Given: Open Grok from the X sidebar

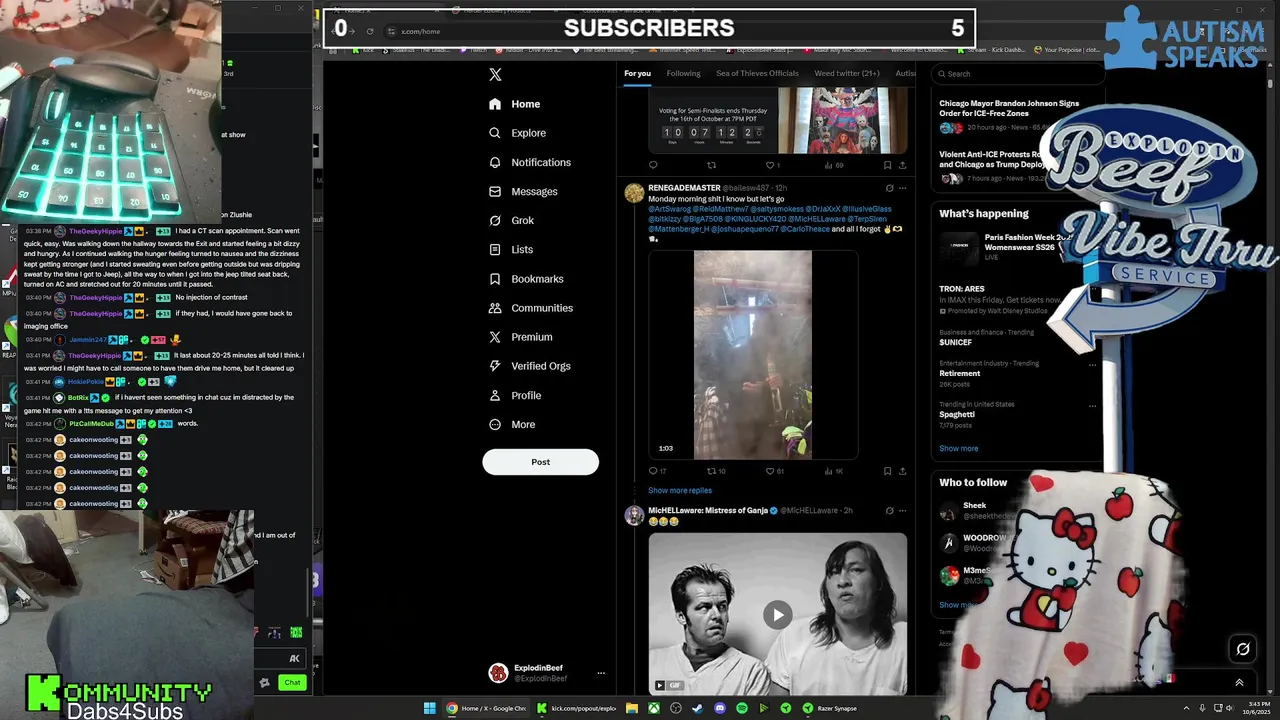Looking at the screenshot, I should [x=511, y=220].
